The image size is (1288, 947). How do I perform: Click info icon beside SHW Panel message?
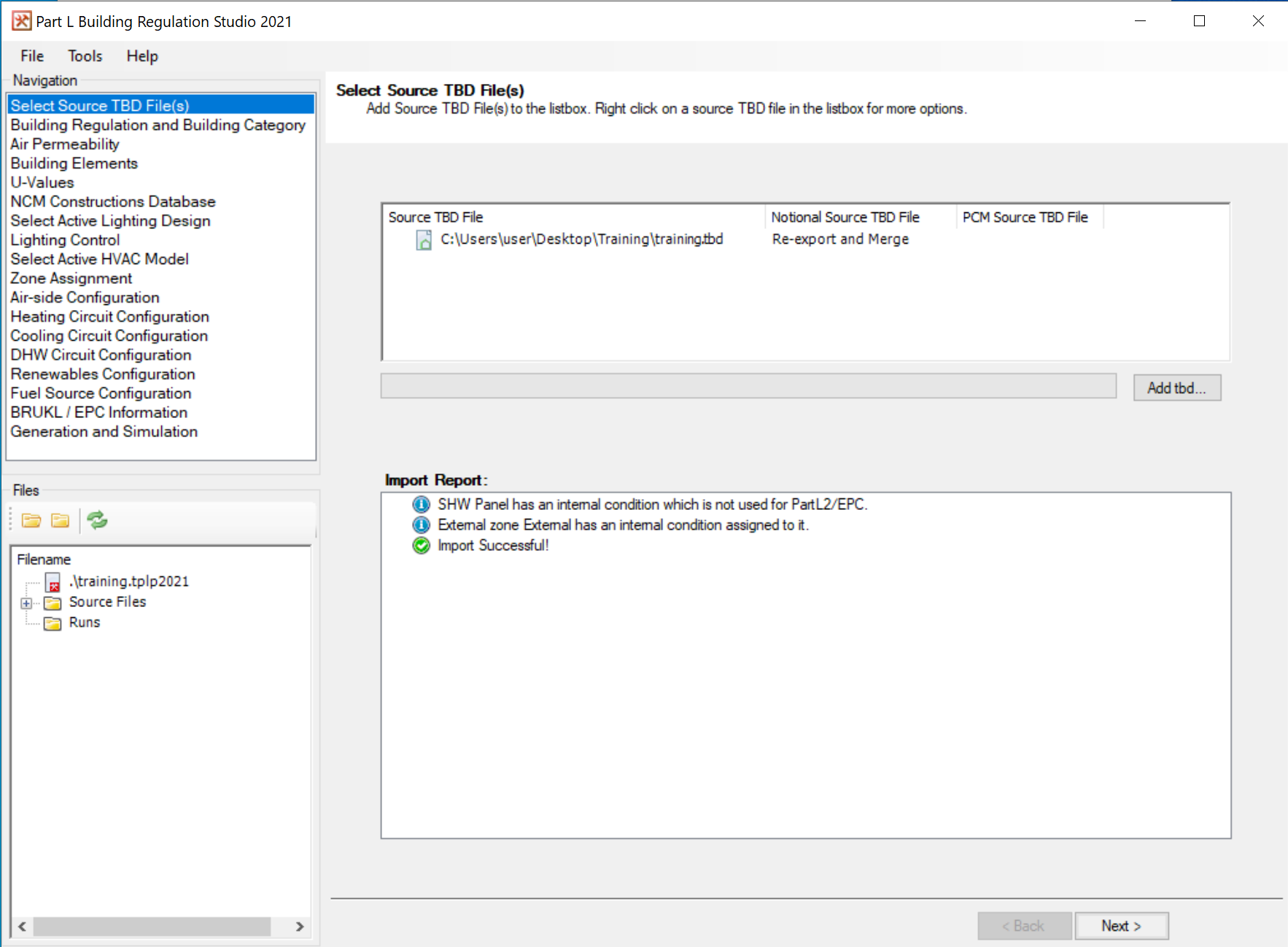pyautogui.click(x=422, y=504)
